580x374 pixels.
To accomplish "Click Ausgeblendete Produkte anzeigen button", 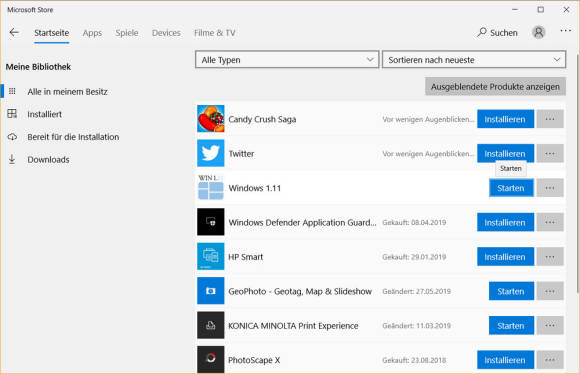I will tap(495, 87).
